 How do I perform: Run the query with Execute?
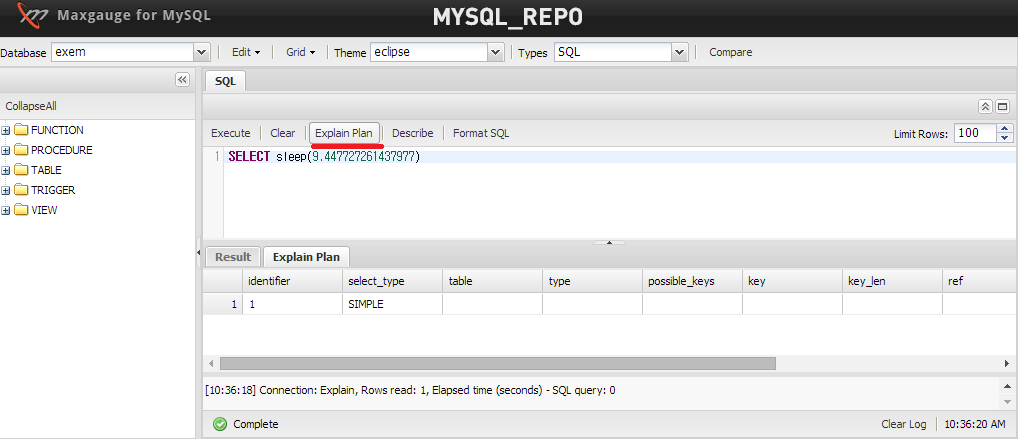[x=230, y=133]
